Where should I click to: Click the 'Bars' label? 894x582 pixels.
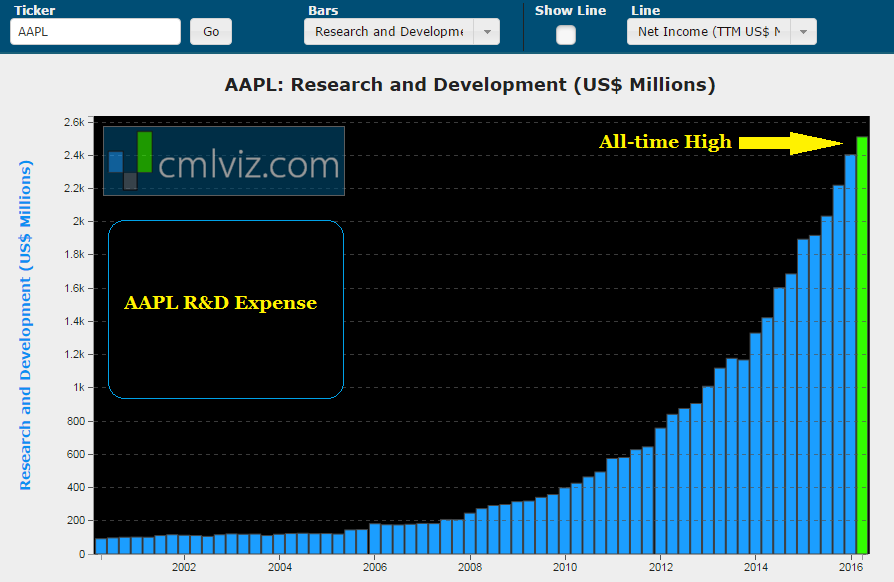click(323, 10)
